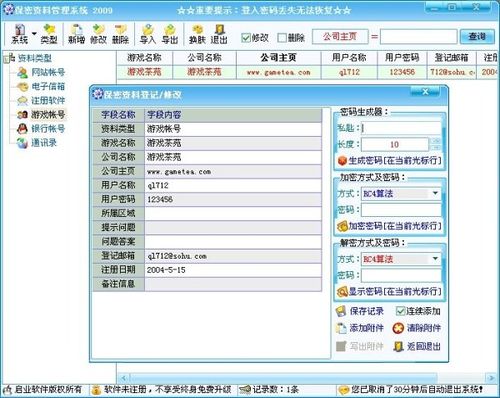
Task: Click the 退出 toolbar icon
Action: coord(219,34)
